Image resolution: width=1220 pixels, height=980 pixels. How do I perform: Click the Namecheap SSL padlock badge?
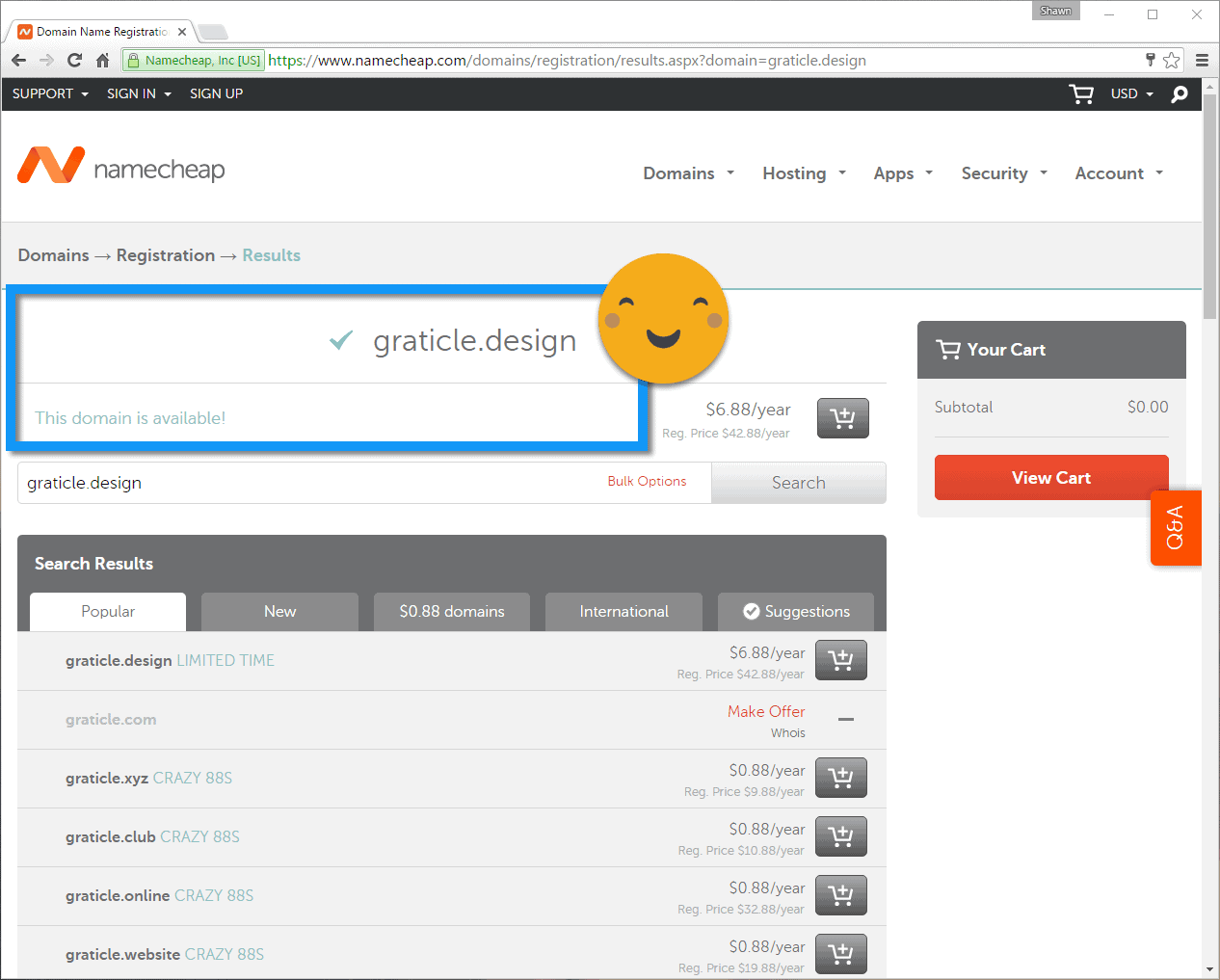[x=194, y=60]
